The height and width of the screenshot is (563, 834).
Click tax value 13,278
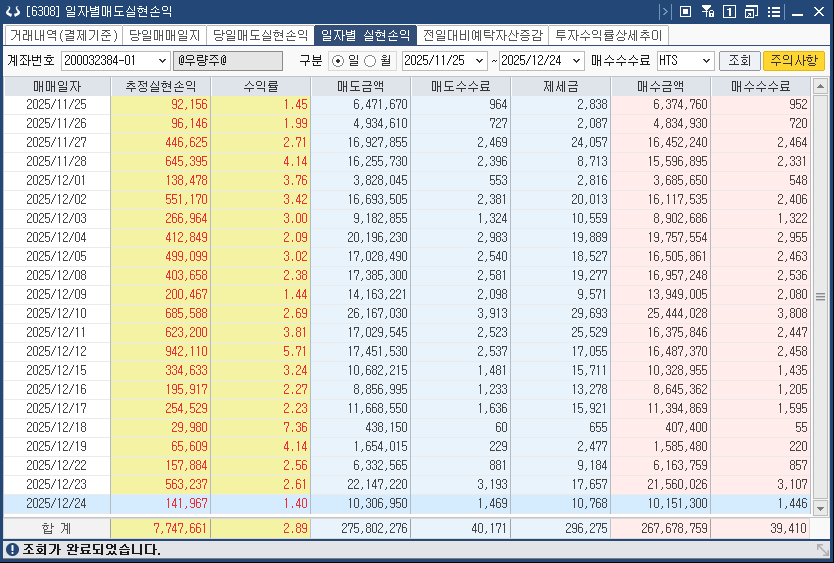[590, 390]
